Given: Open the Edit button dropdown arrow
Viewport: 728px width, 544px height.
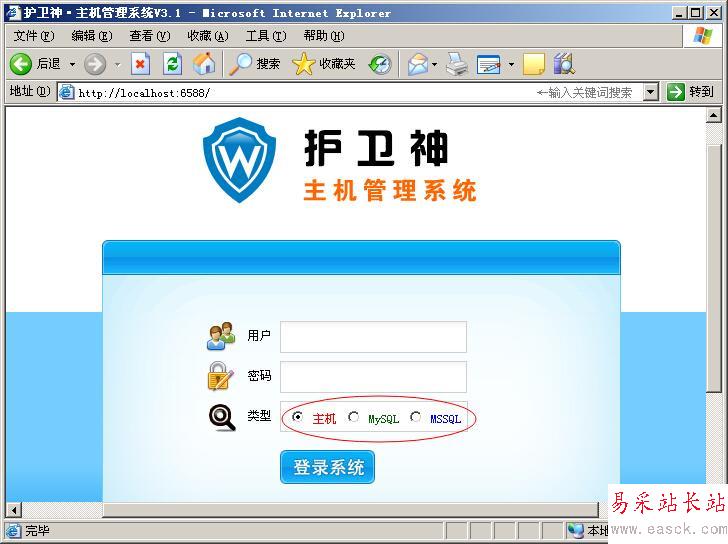Looking at the screenshot, I should click(511, 64).
